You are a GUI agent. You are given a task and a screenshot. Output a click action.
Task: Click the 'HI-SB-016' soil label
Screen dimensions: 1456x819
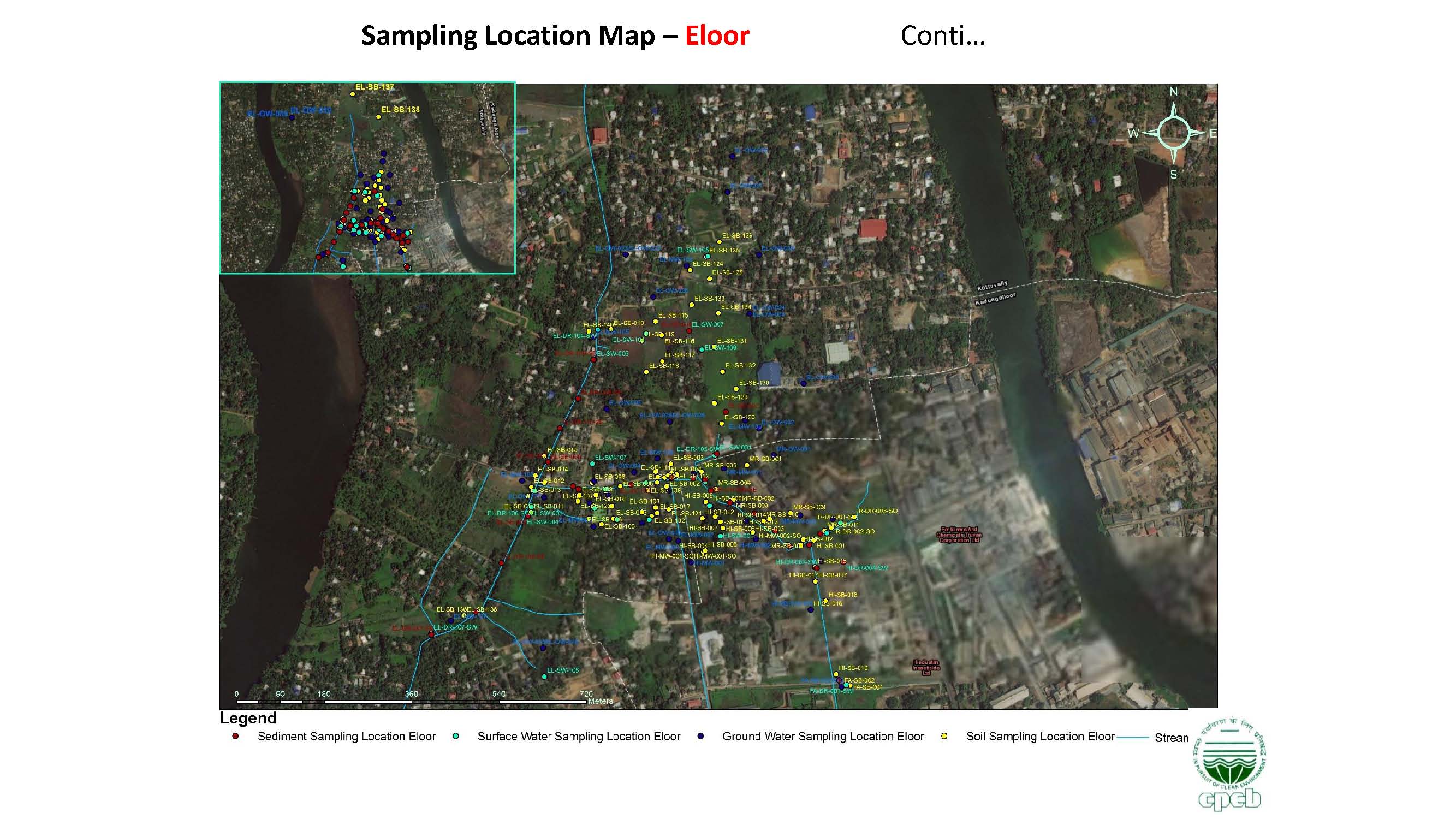828,603
